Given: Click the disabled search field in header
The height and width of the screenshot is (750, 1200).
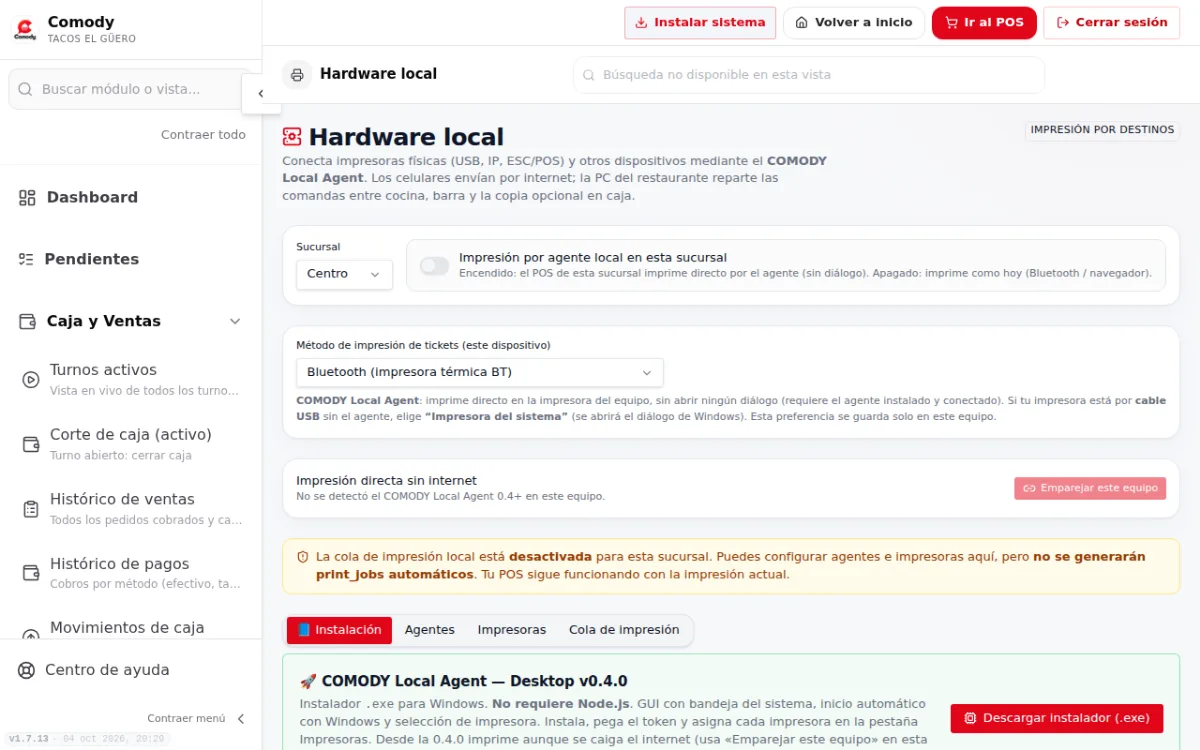Looking at the screenshot, I should tap(809, 75).
